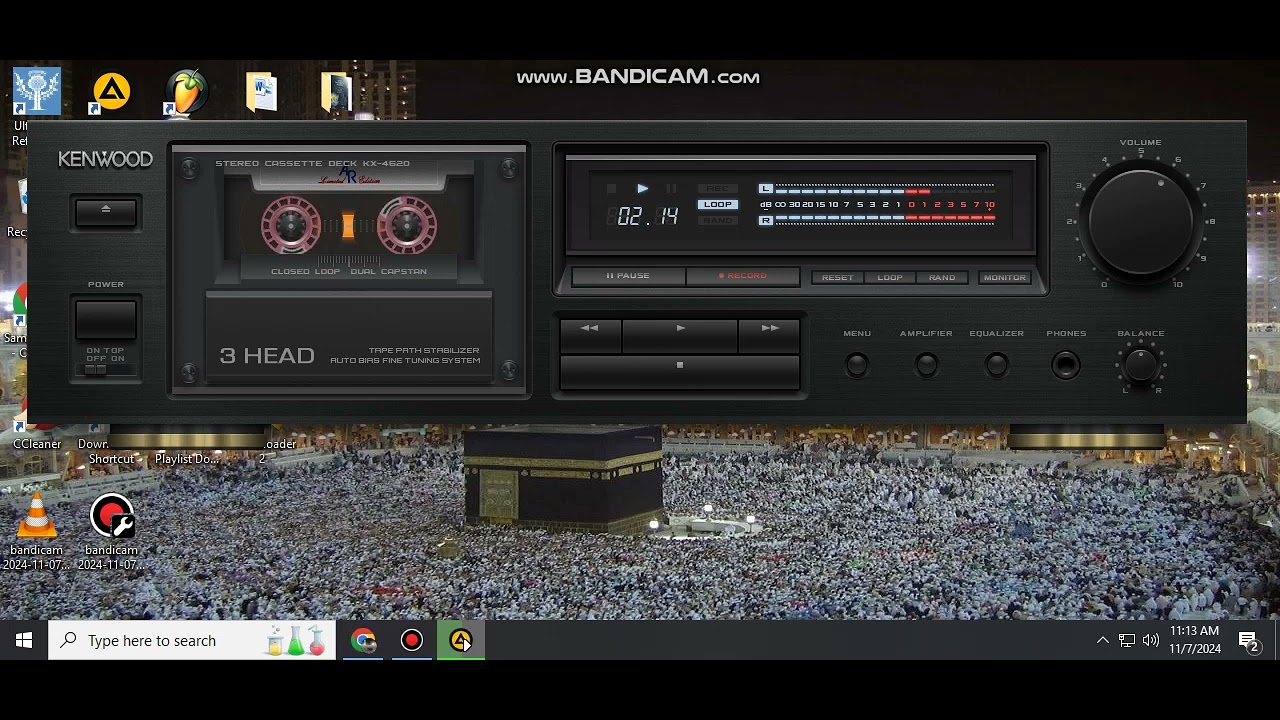The height and width of the screenshot is (720, 1280).
Task: Open the thistle emblem desktop shortcut
Action: pos(37,92)
